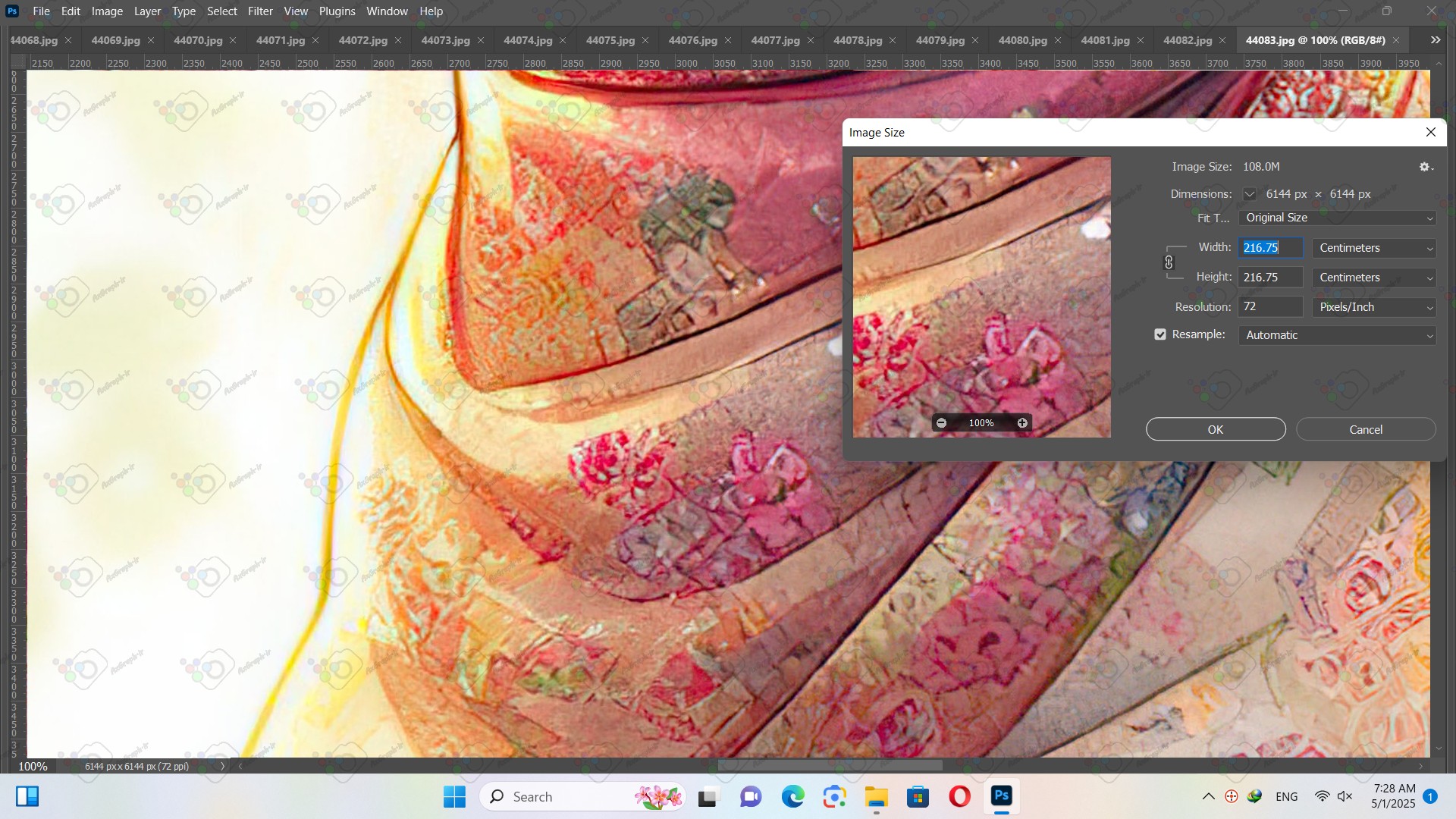Open the Widgets panel on the taskbar
This screenshot has height=819, width=1456.
coord(27,796)
